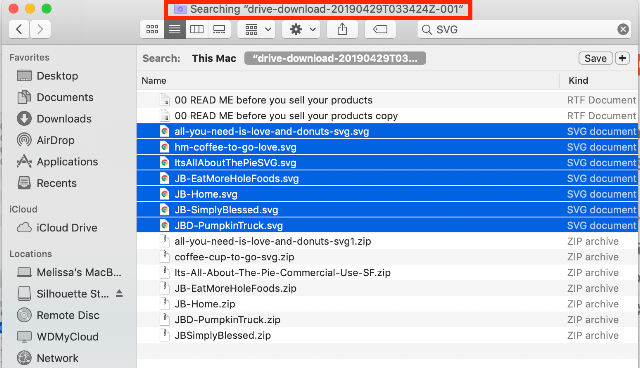Screen dimensions: 640x368
Task: Open AirDrop in the sidebar
Action: coord(46,140)
